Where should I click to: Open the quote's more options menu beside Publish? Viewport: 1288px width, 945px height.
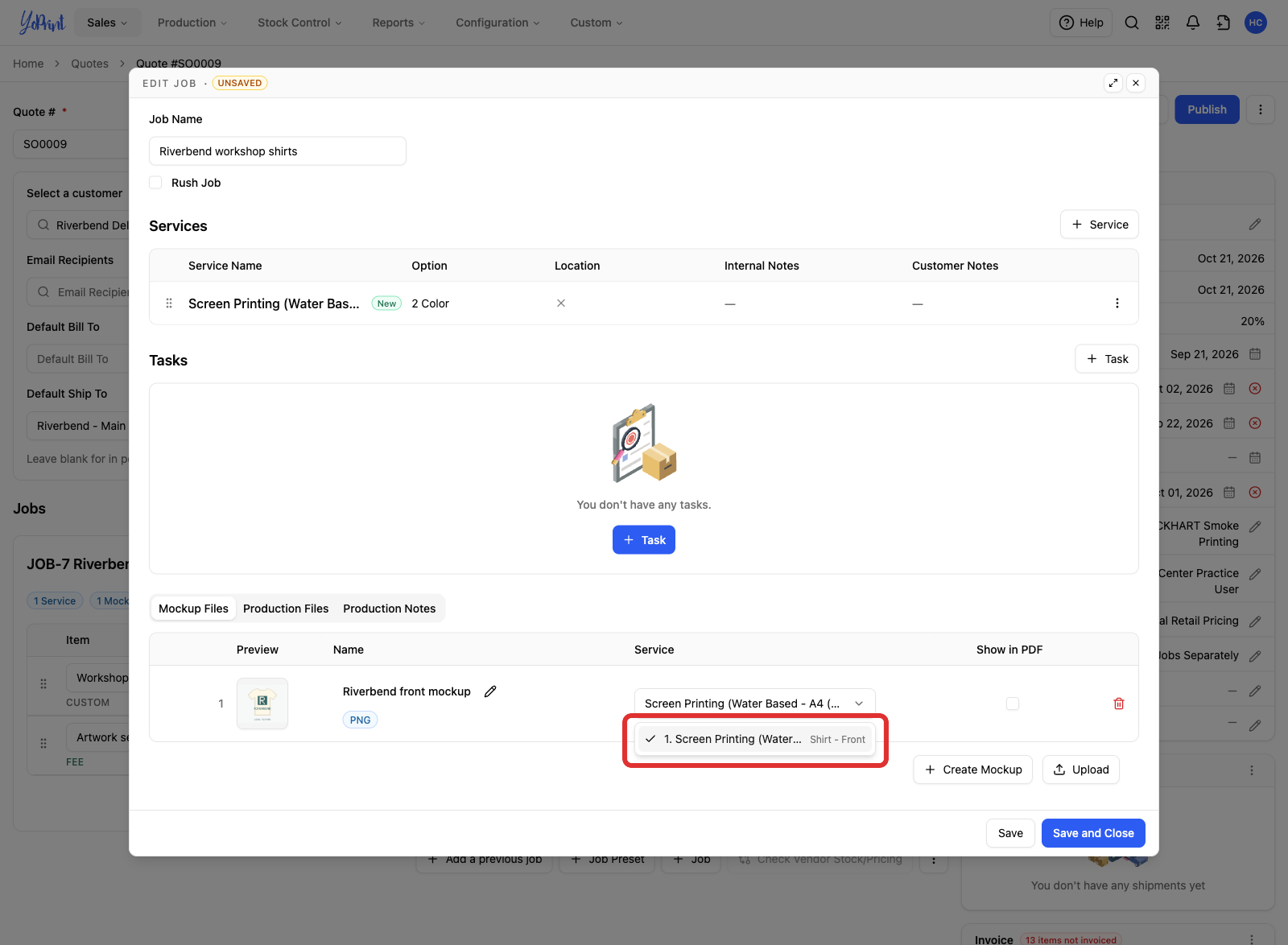[x=1261, y=109]
